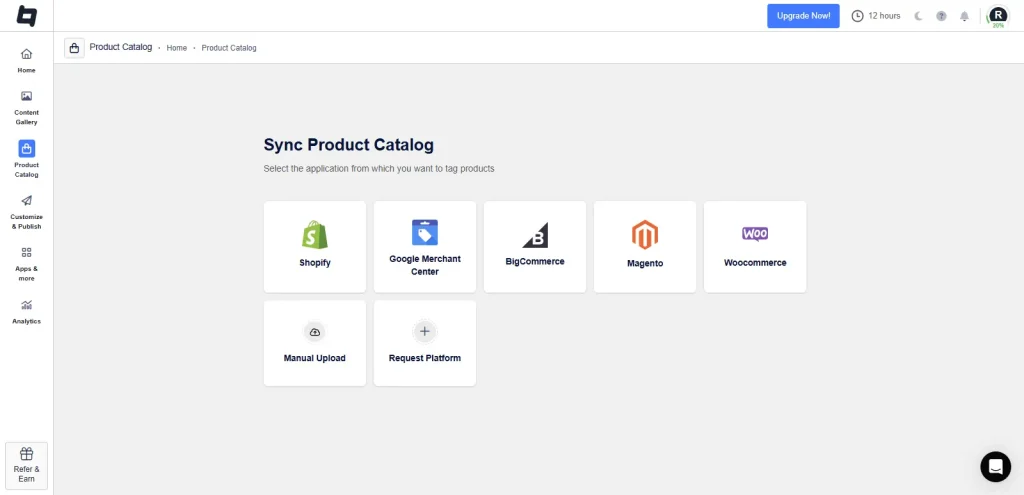The width and height of the screenshot is (1024, 495).
Task: Click the app logo in top-left corner
Action: [x=27, y=16]
